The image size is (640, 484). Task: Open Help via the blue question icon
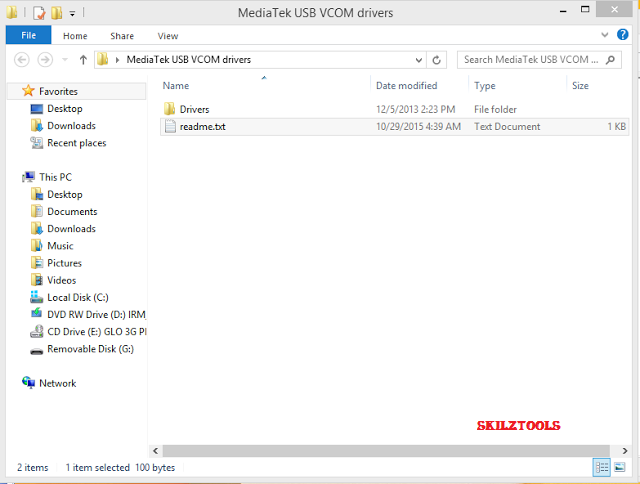(622, 35)
